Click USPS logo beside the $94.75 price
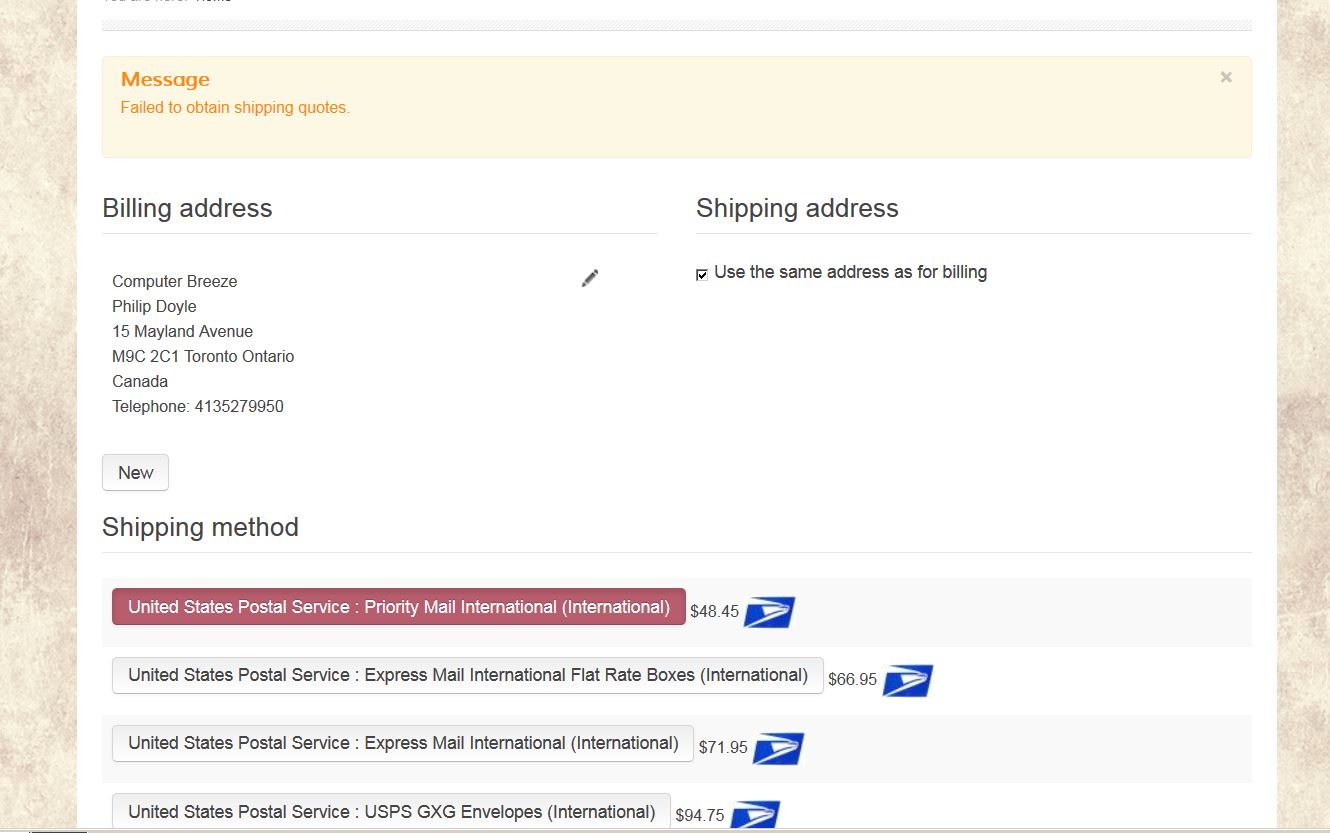 755,815
